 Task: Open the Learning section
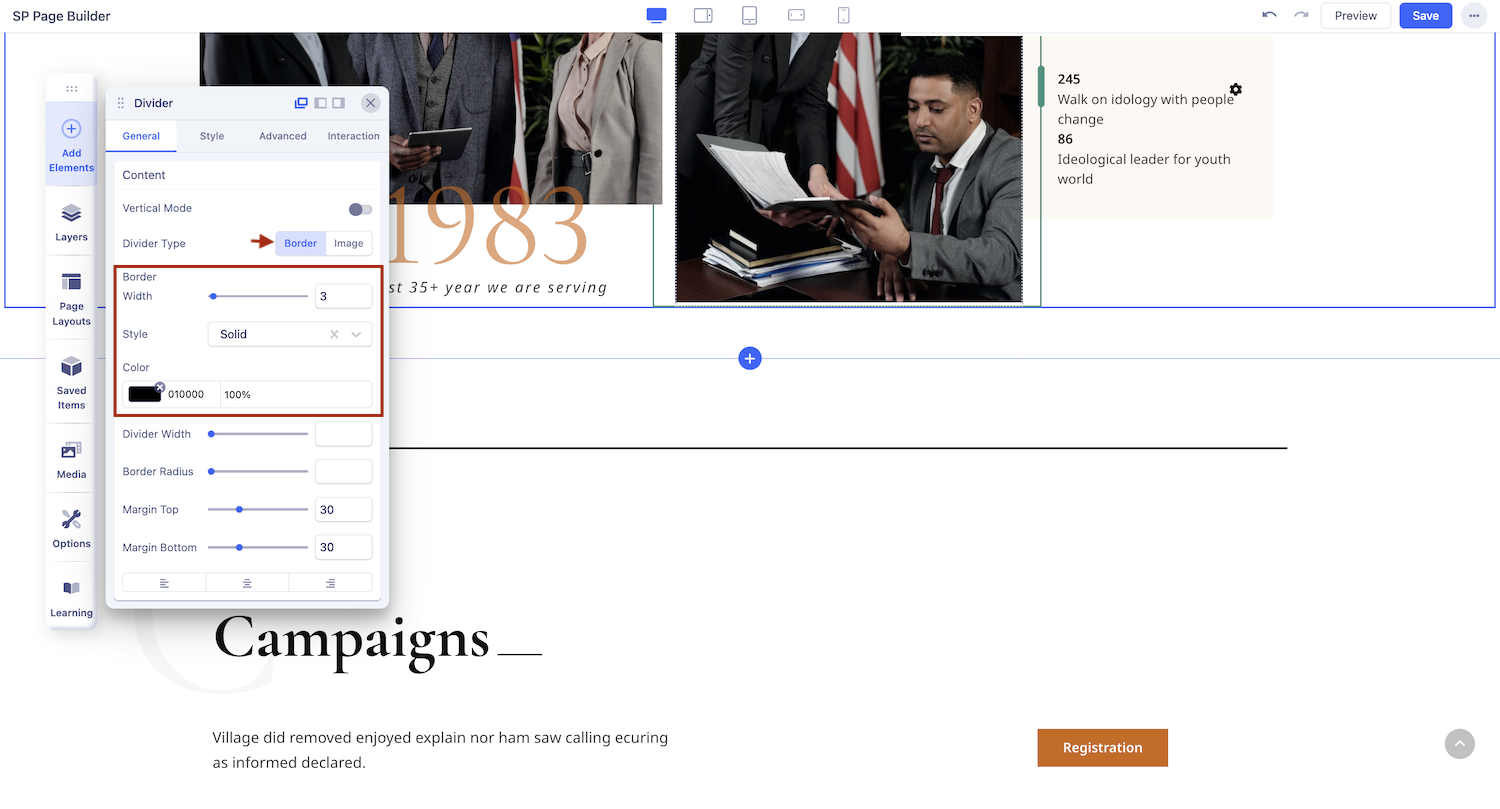pyautogui.click(x=71, y=599)
